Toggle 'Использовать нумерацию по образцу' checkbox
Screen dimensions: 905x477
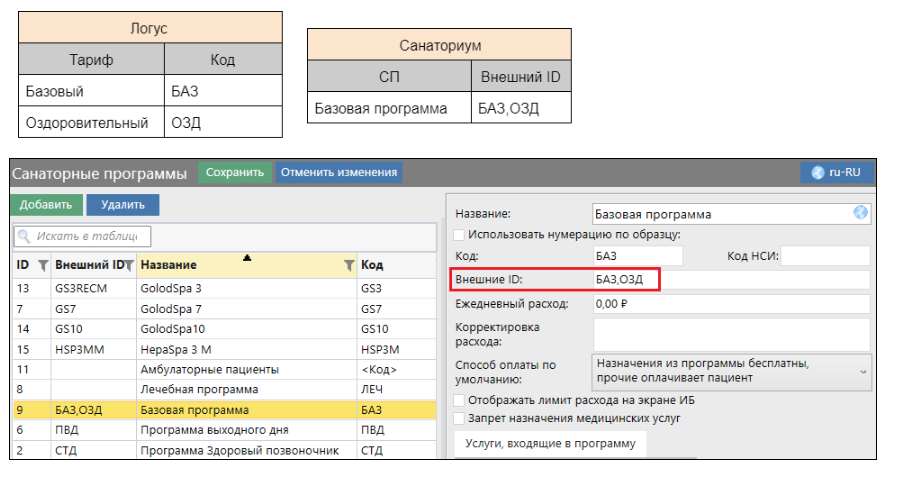[460, 234]
